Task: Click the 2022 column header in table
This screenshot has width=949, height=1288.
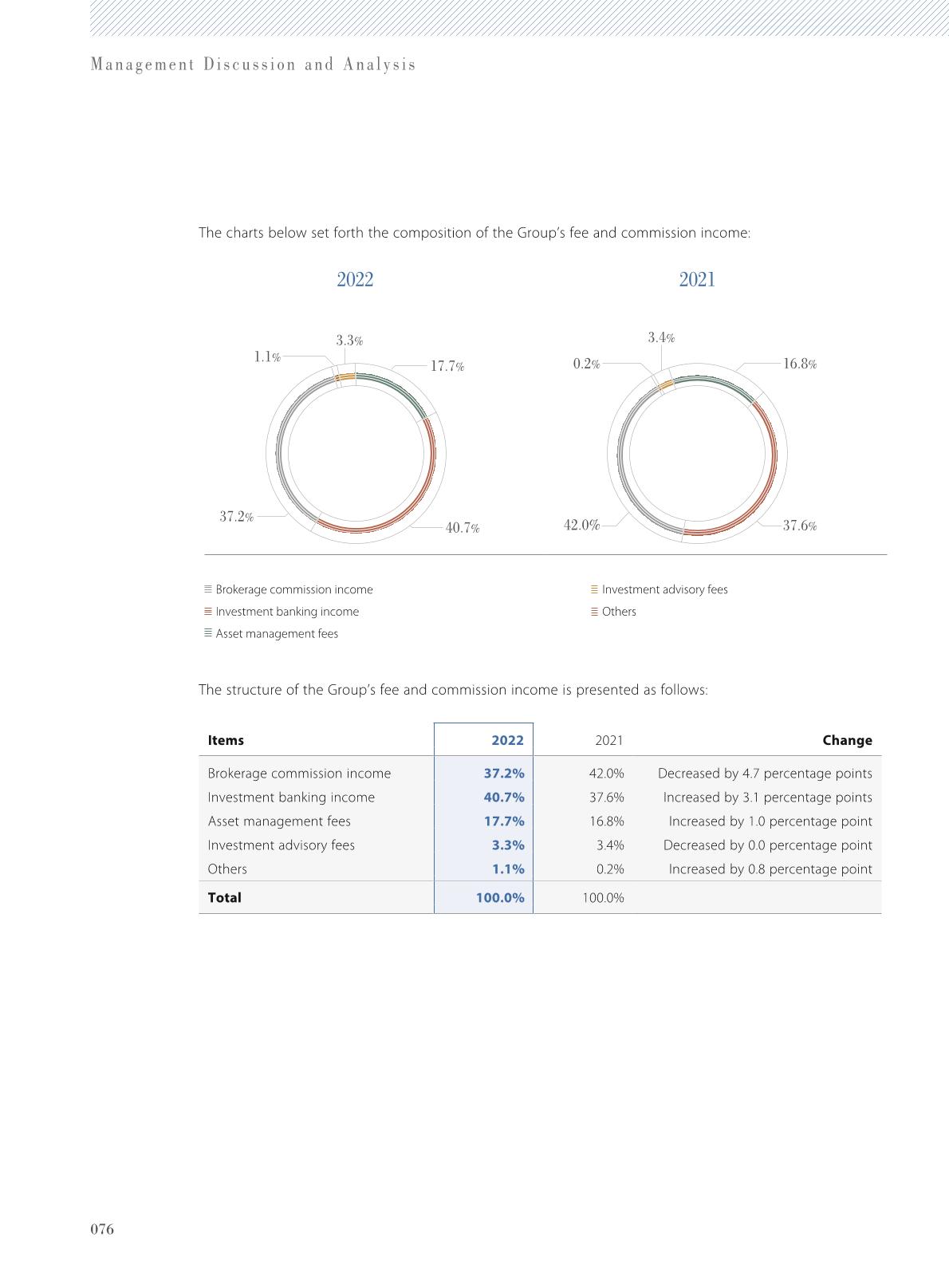Action: (507, 740)
